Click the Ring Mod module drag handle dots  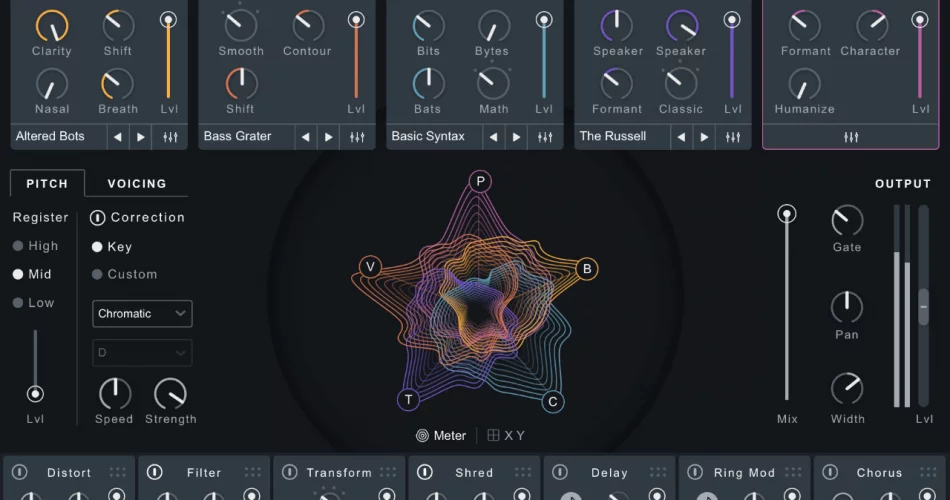(793, 472)
